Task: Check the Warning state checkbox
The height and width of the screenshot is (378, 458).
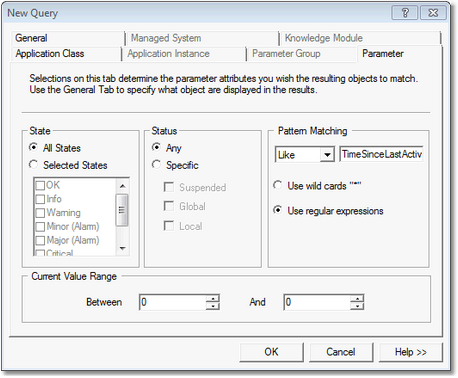Action: [40, 213]
